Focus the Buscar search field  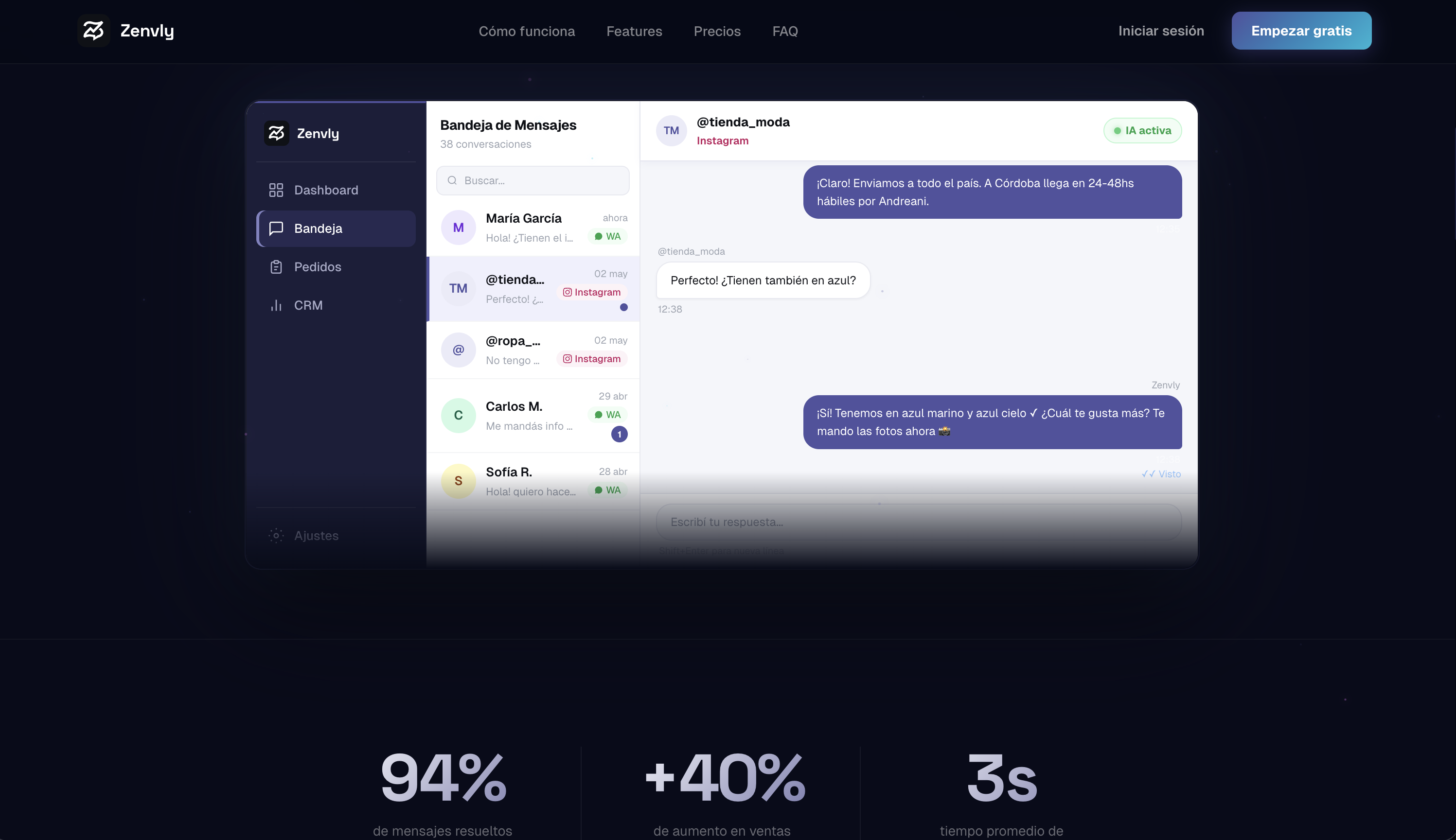(533, 180)
